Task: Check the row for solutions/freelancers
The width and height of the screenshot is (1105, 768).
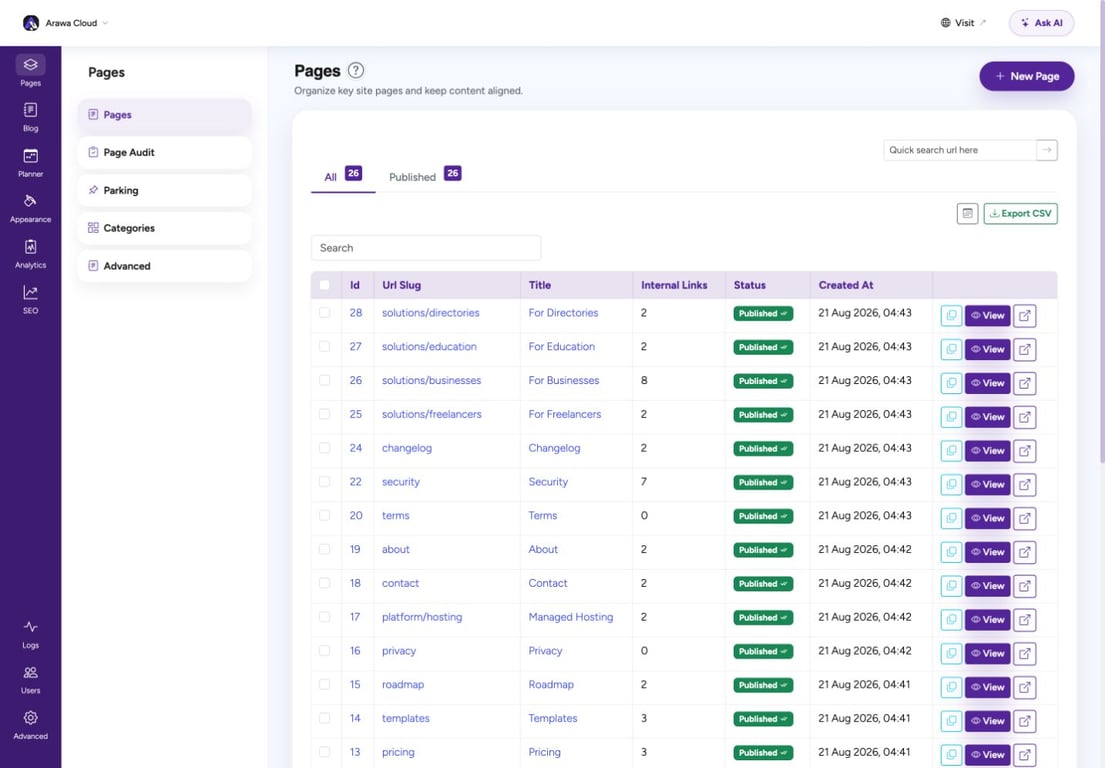Action: (324, 414)
